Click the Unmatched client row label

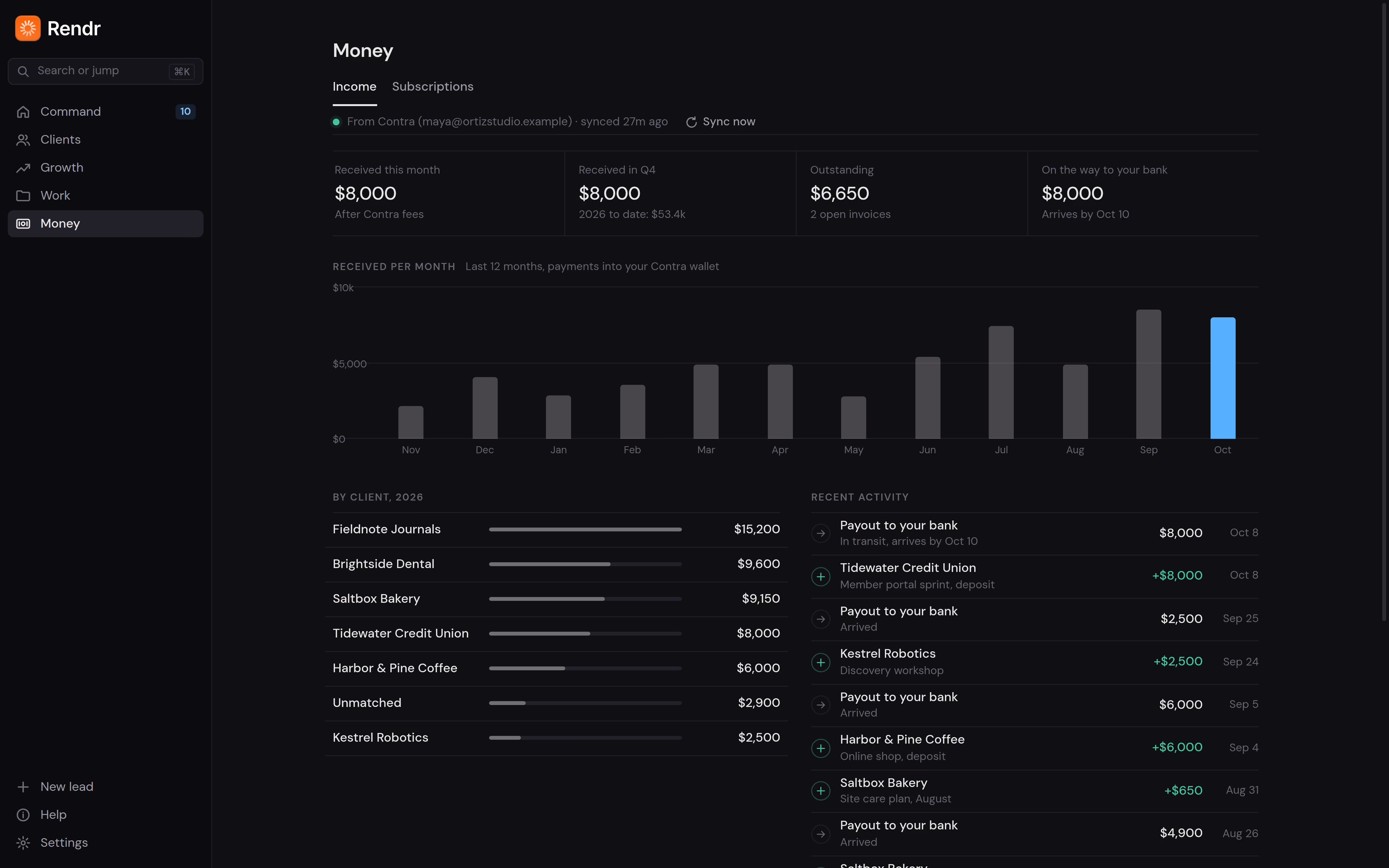click(367, 703)
